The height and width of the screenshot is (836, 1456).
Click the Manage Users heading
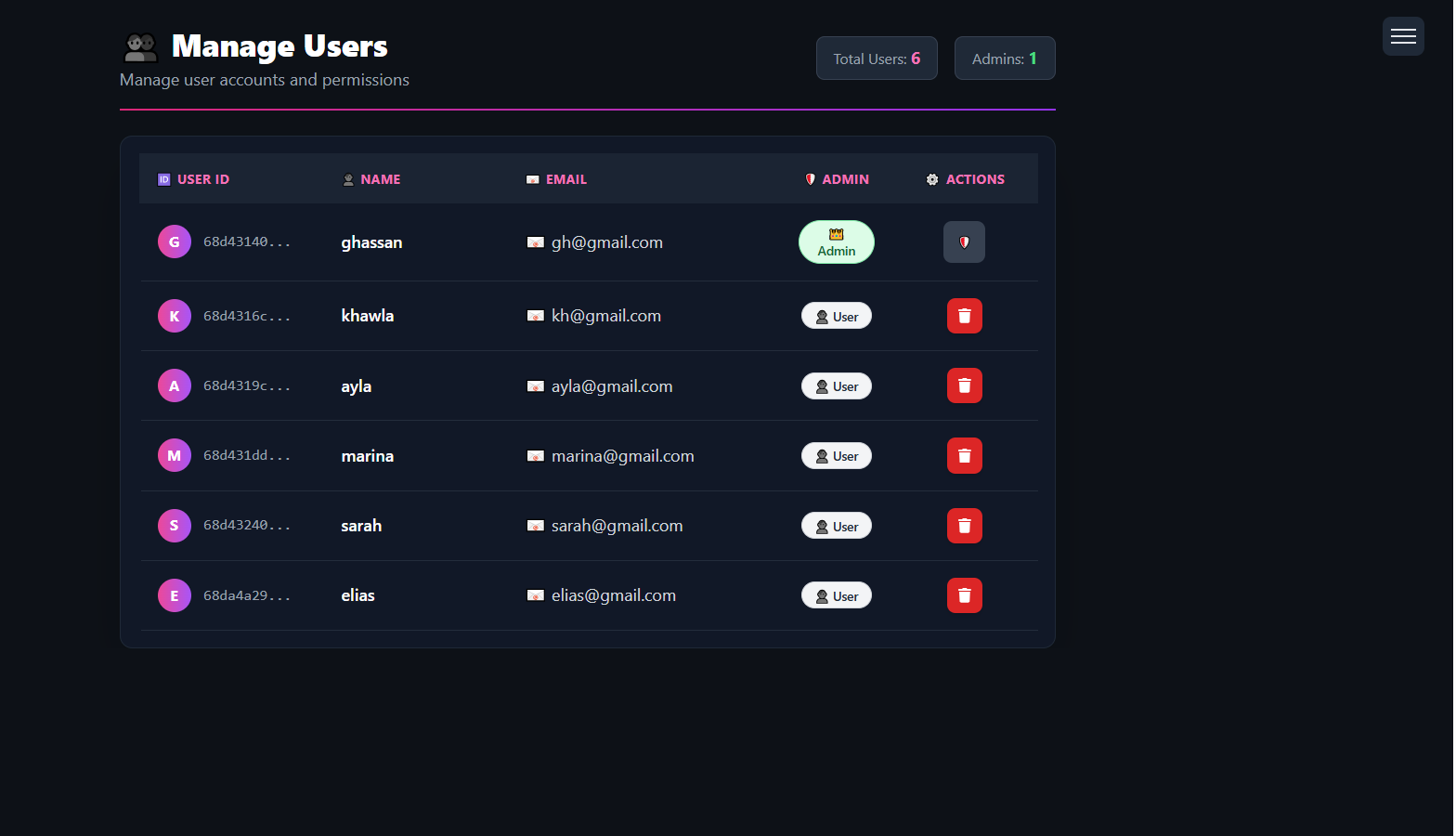pos(279,46)
